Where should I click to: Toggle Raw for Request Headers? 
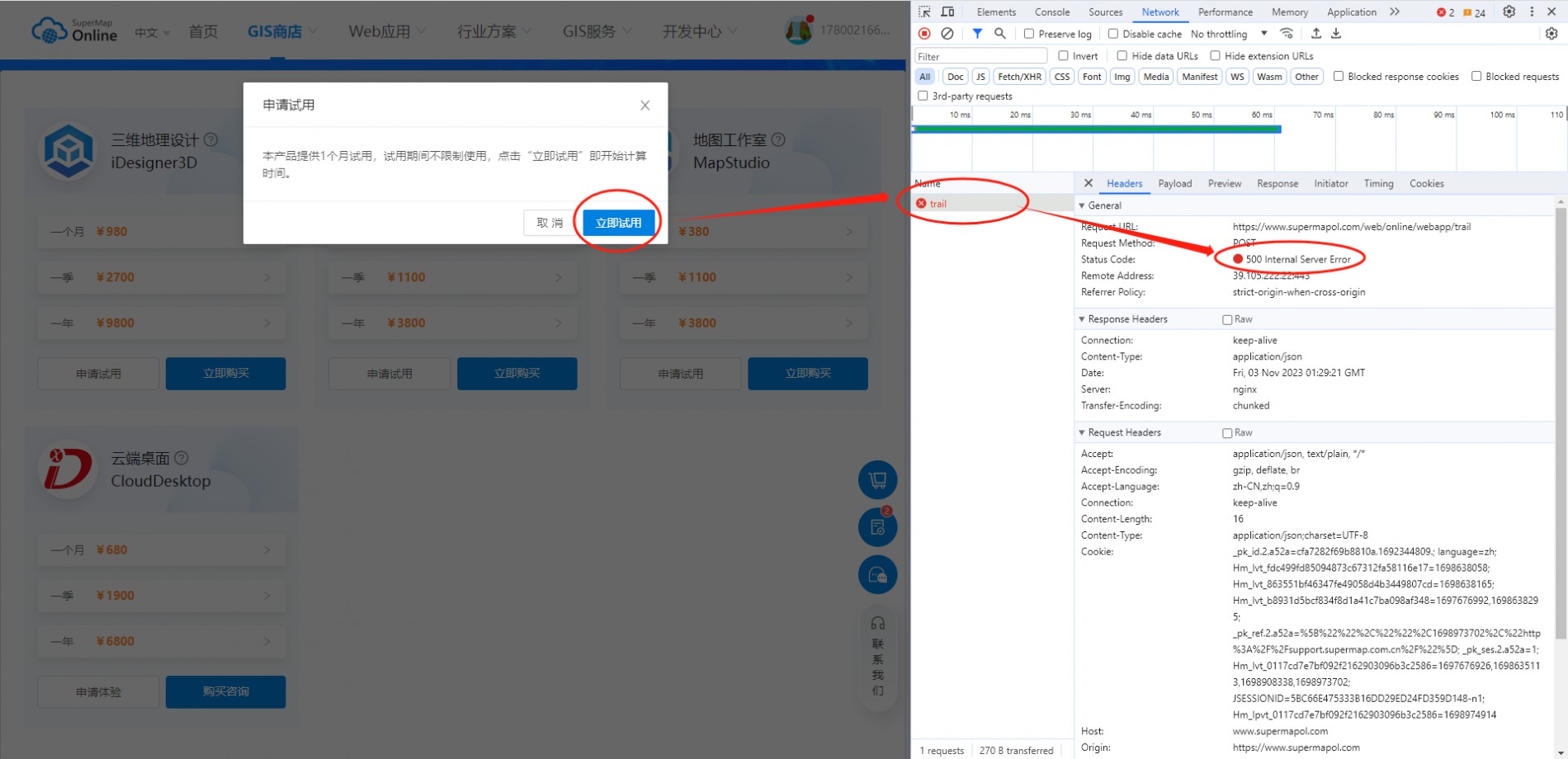pyautogui.click(x=1227, y=433)
